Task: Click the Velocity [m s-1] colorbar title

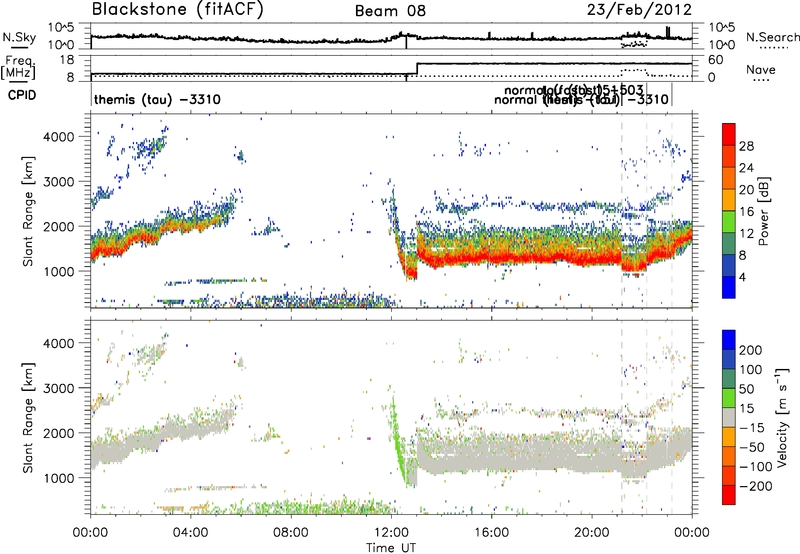Action: 782,418
